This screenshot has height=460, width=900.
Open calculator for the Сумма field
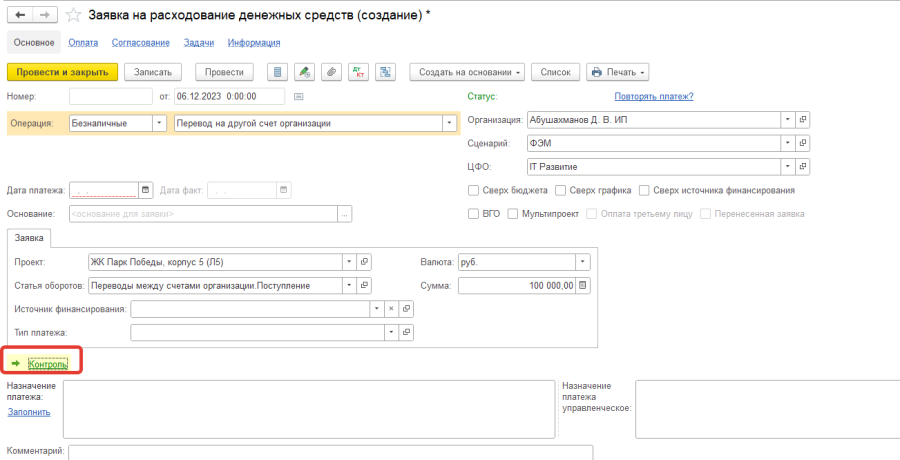[x=583, y=285]
